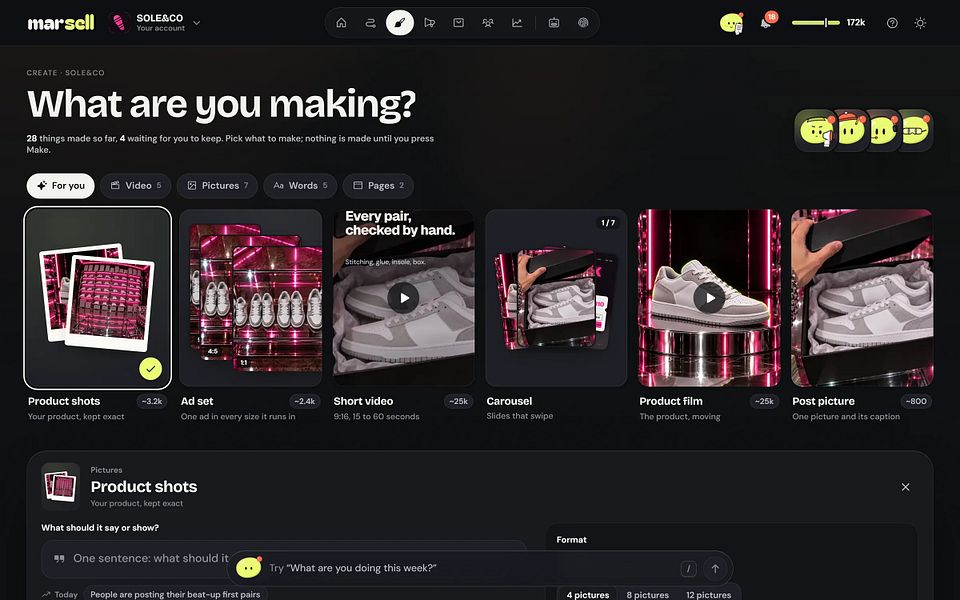Screen dimensions: 960x600
Task: Click the 'Try What are you doing' assistant field
Action: click(471, 568)
